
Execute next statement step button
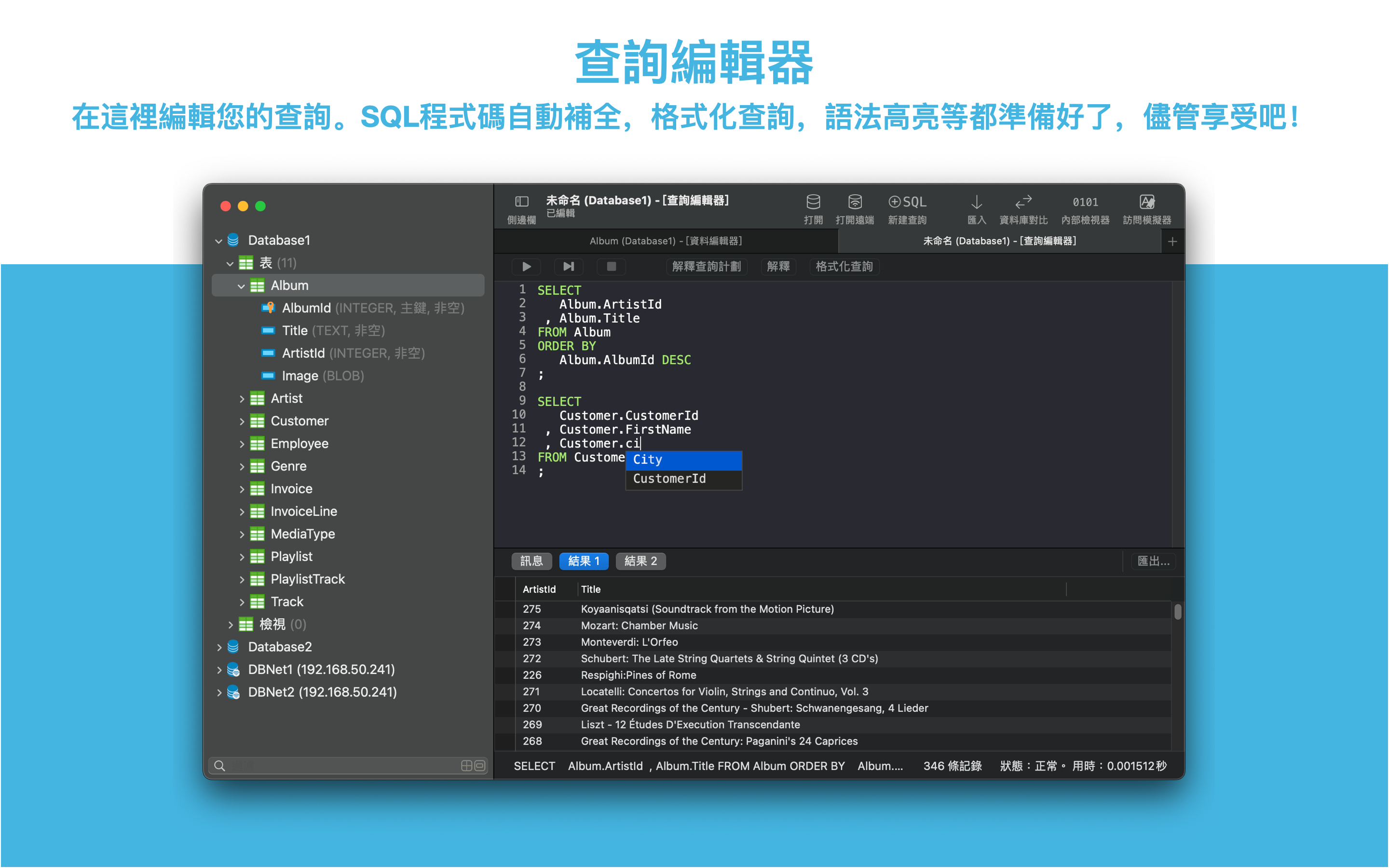[x=568, y=266]
